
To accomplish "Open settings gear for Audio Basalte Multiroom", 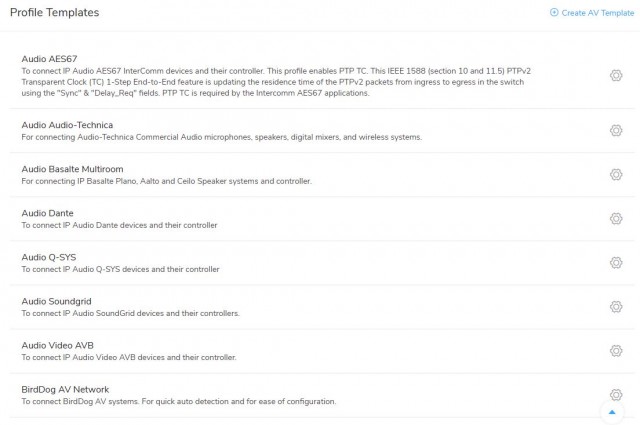I will click(616, 175).
